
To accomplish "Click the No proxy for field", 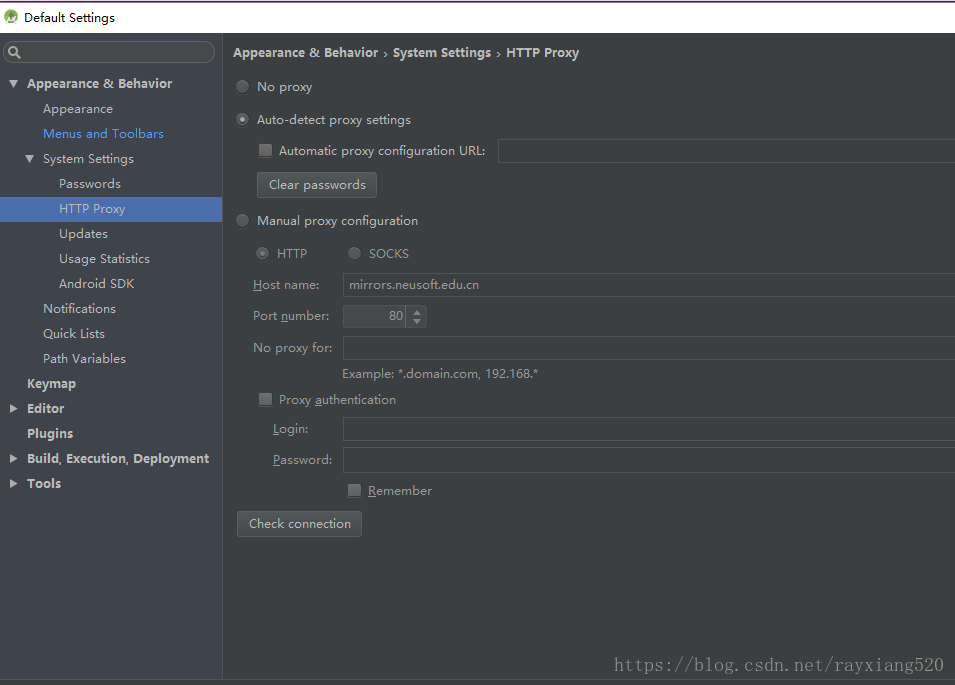I will 649,348.
